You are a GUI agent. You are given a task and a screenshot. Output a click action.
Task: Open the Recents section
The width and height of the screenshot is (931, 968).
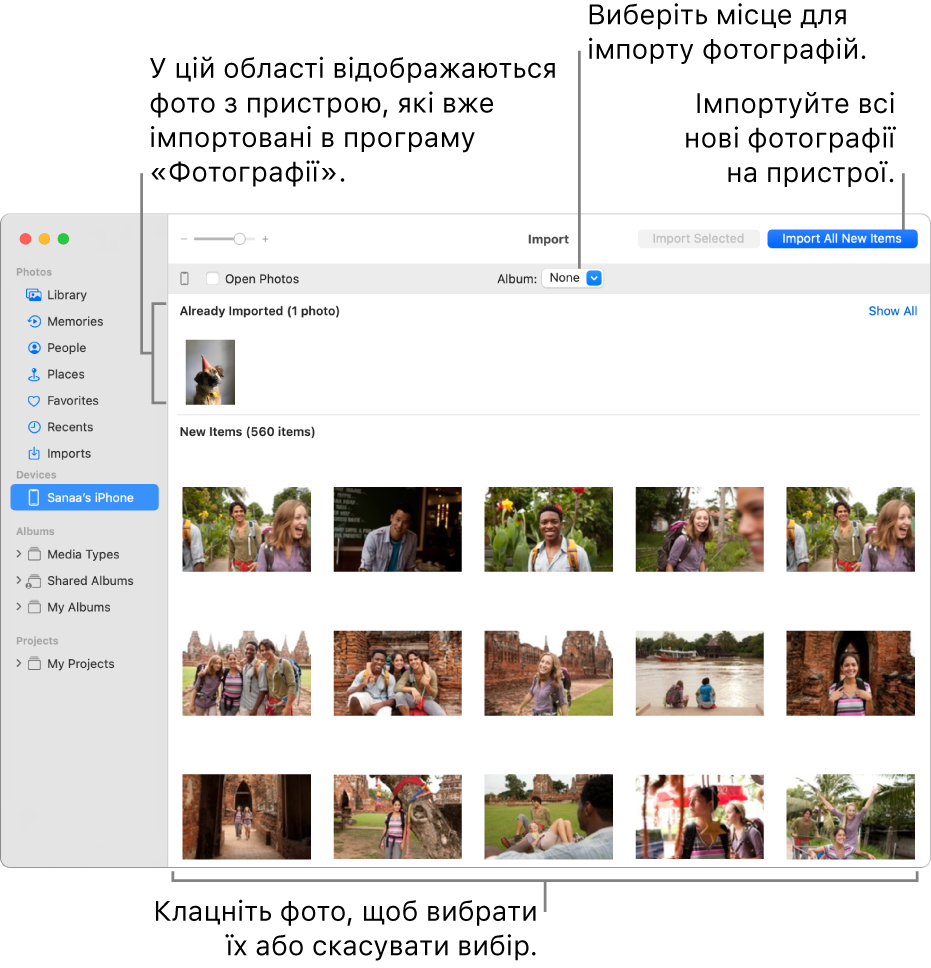point(69,427)
